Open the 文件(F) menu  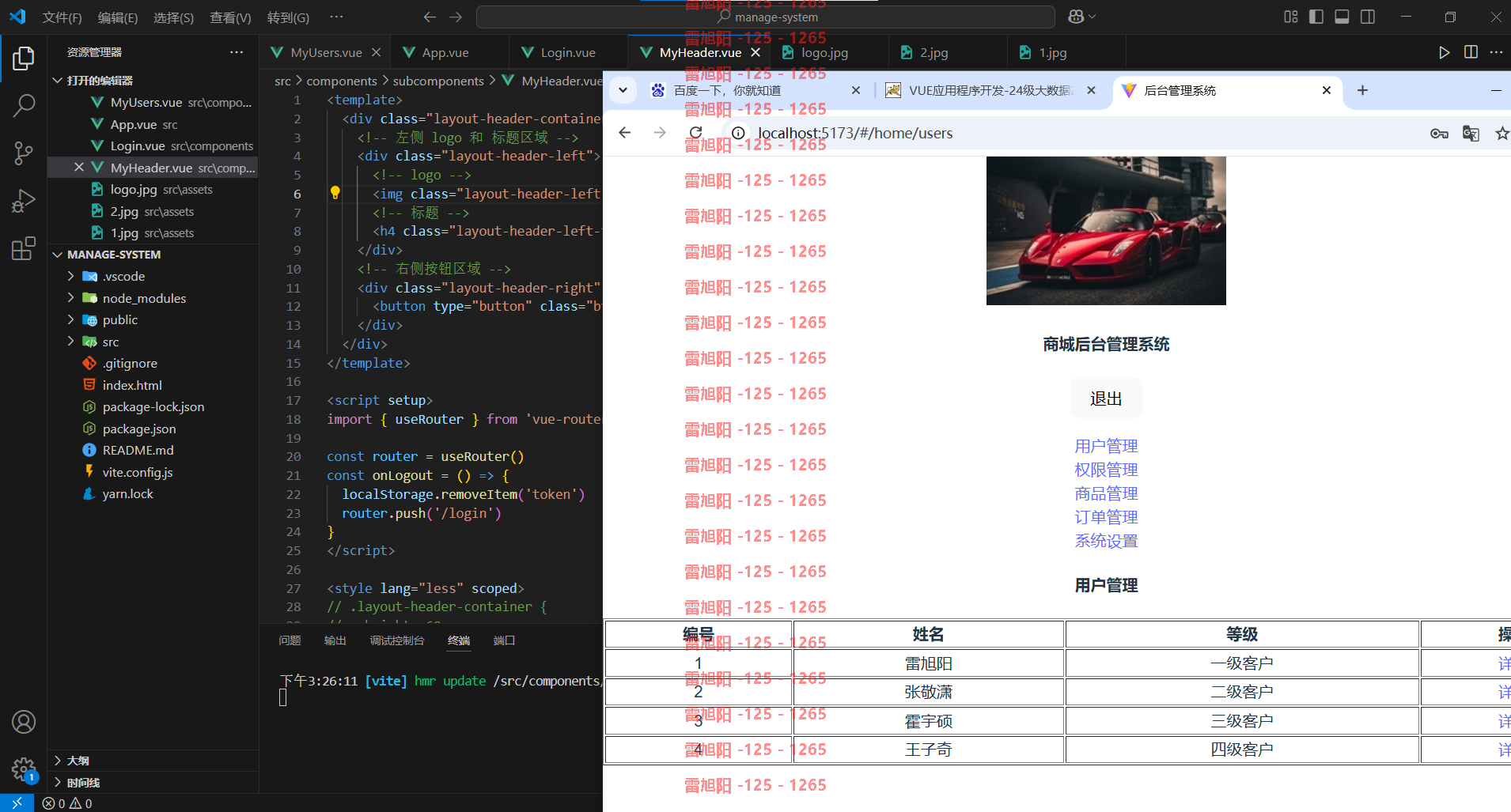click(62, 17)
